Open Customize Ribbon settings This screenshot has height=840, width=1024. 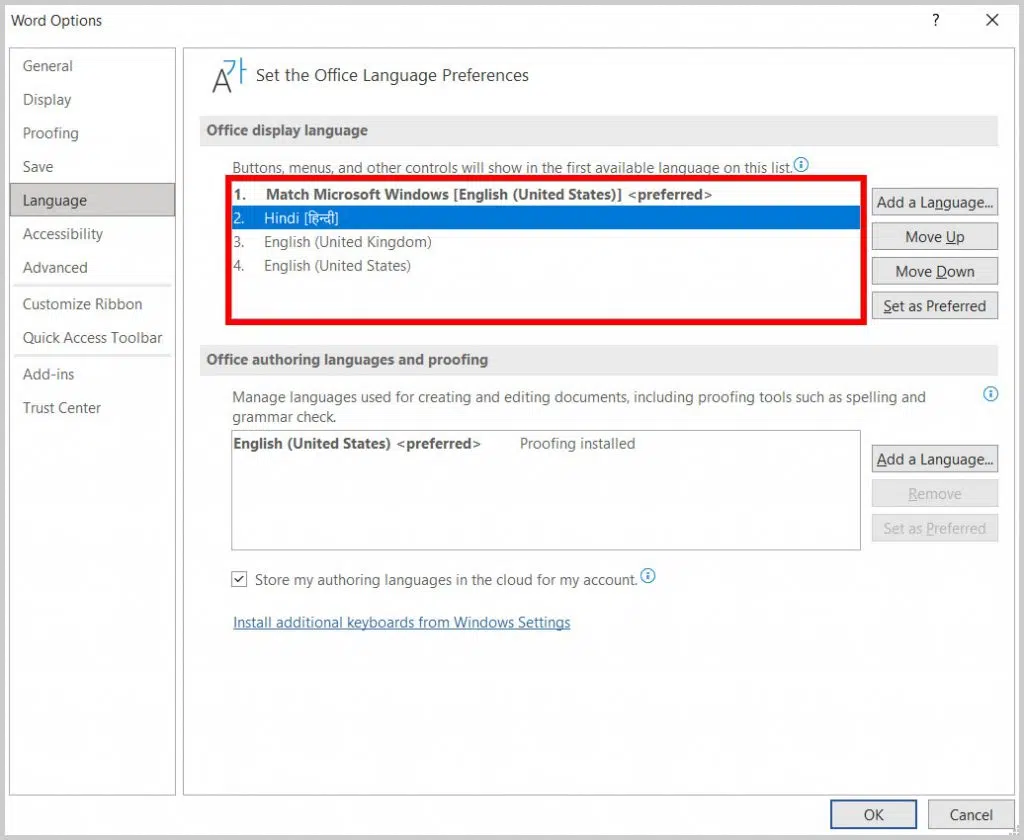point(93,304)
